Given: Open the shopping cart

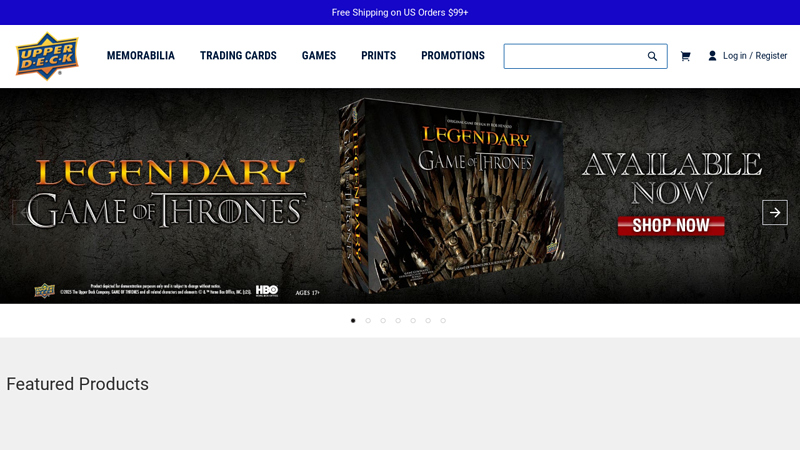Looking at the screenshot, I should pyautogui.click(x=685, y=56).
